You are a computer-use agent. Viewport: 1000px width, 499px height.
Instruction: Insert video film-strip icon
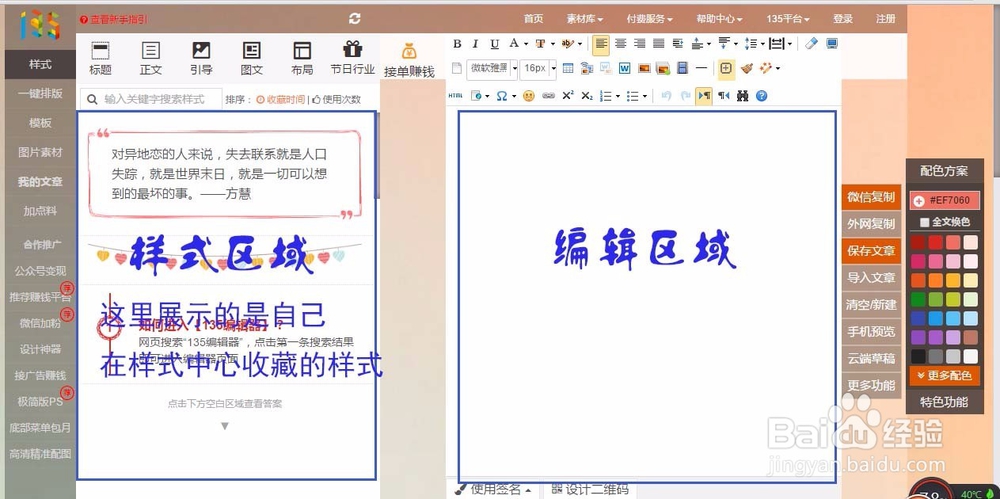pos(682,68)
